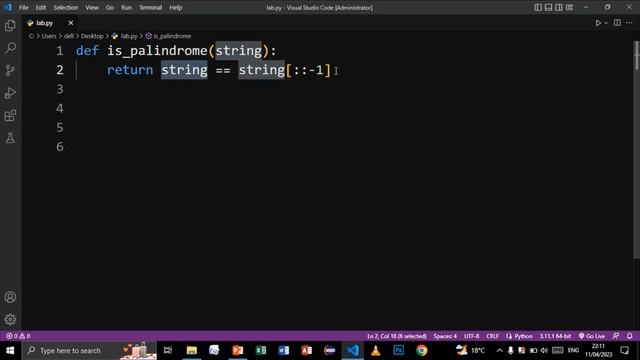Image resolution: width=640 pixels, height=360 pixels.
Task: Open VLC media player from taskbar
Action: 376,351
